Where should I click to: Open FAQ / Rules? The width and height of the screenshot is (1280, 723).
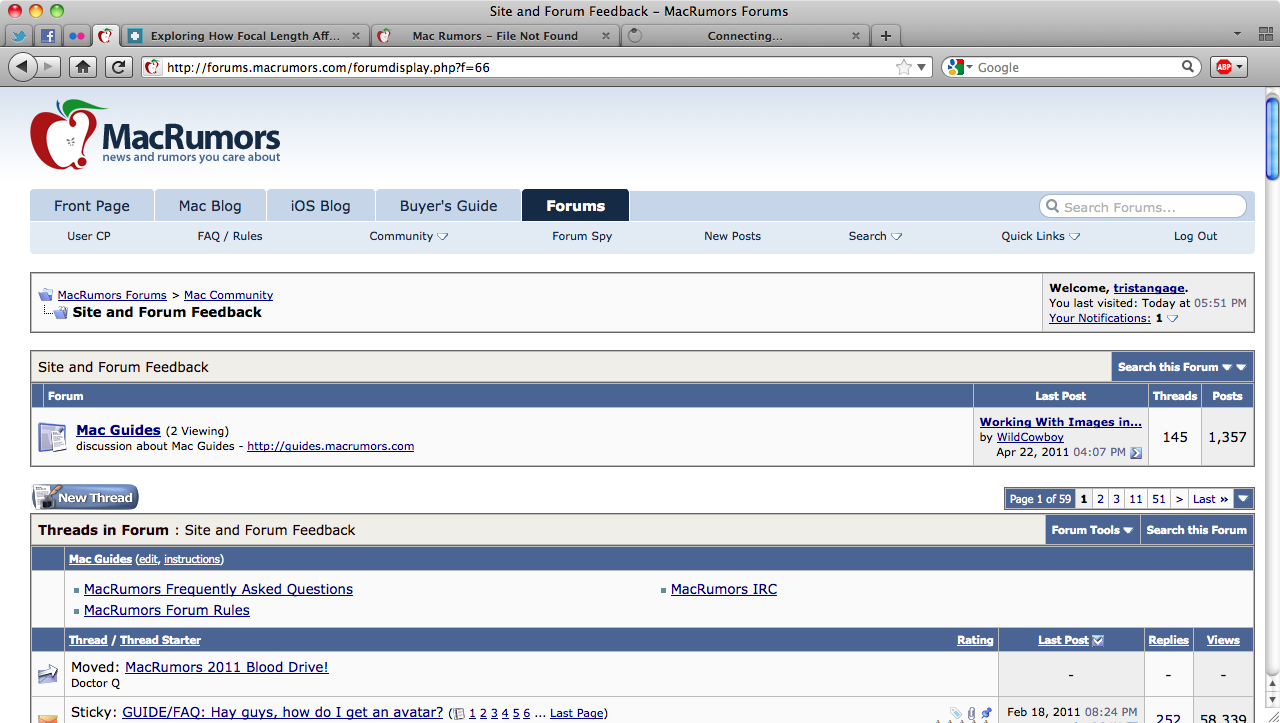pyautogui.click(x=230, y=236)
